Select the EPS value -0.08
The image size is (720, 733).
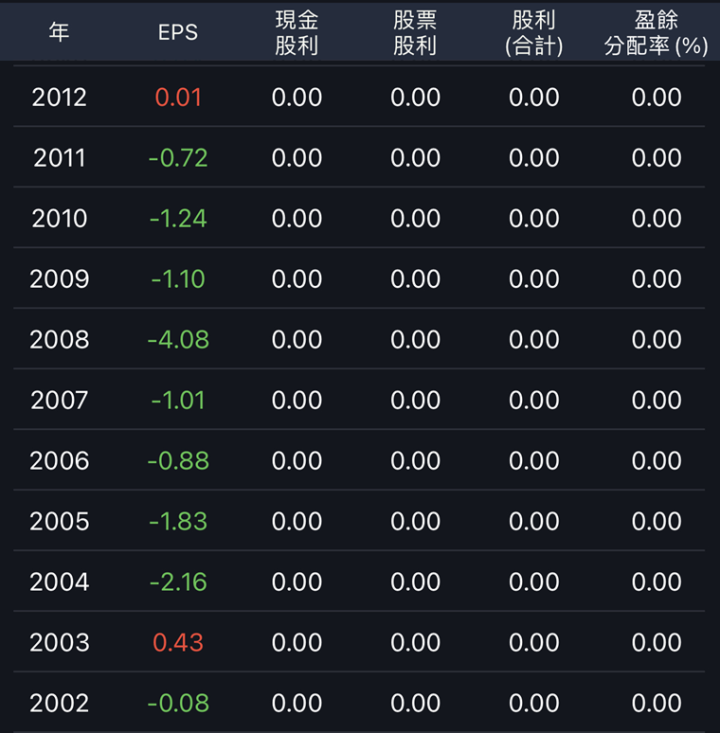pos(178,703)
